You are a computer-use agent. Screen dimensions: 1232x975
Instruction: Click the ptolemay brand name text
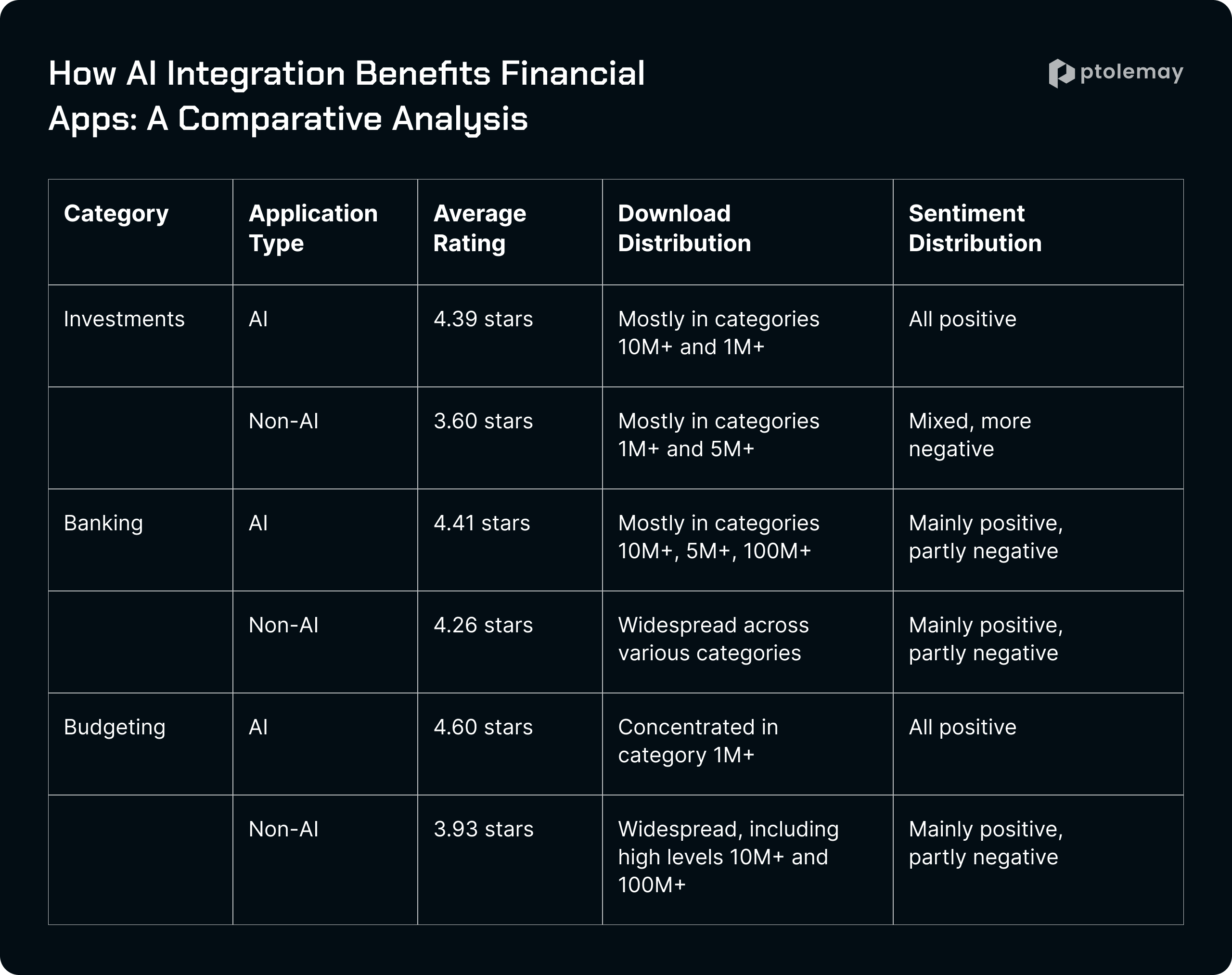[x=1131, y=73]
